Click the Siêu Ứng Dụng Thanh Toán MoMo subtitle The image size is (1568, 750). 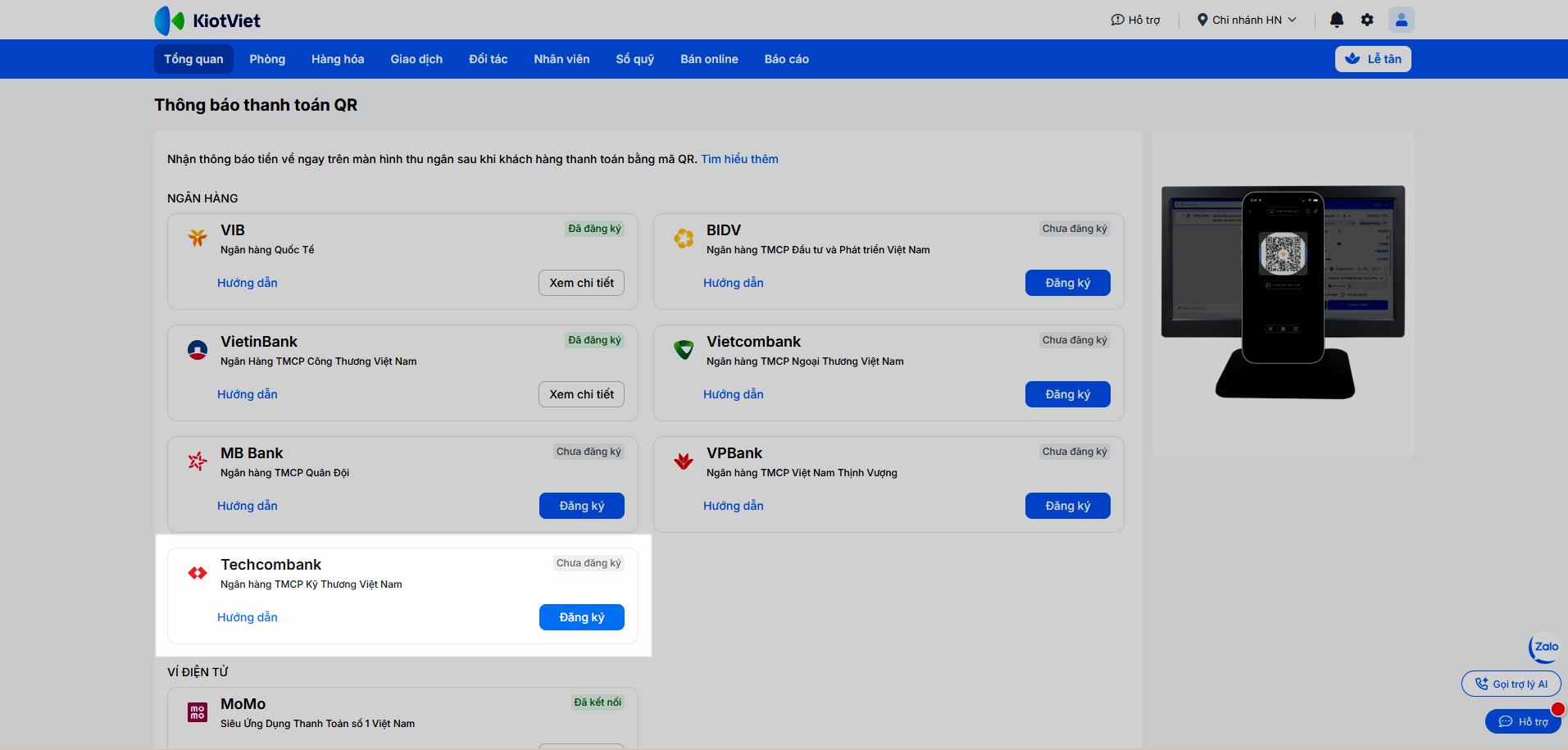click(317, 724)
